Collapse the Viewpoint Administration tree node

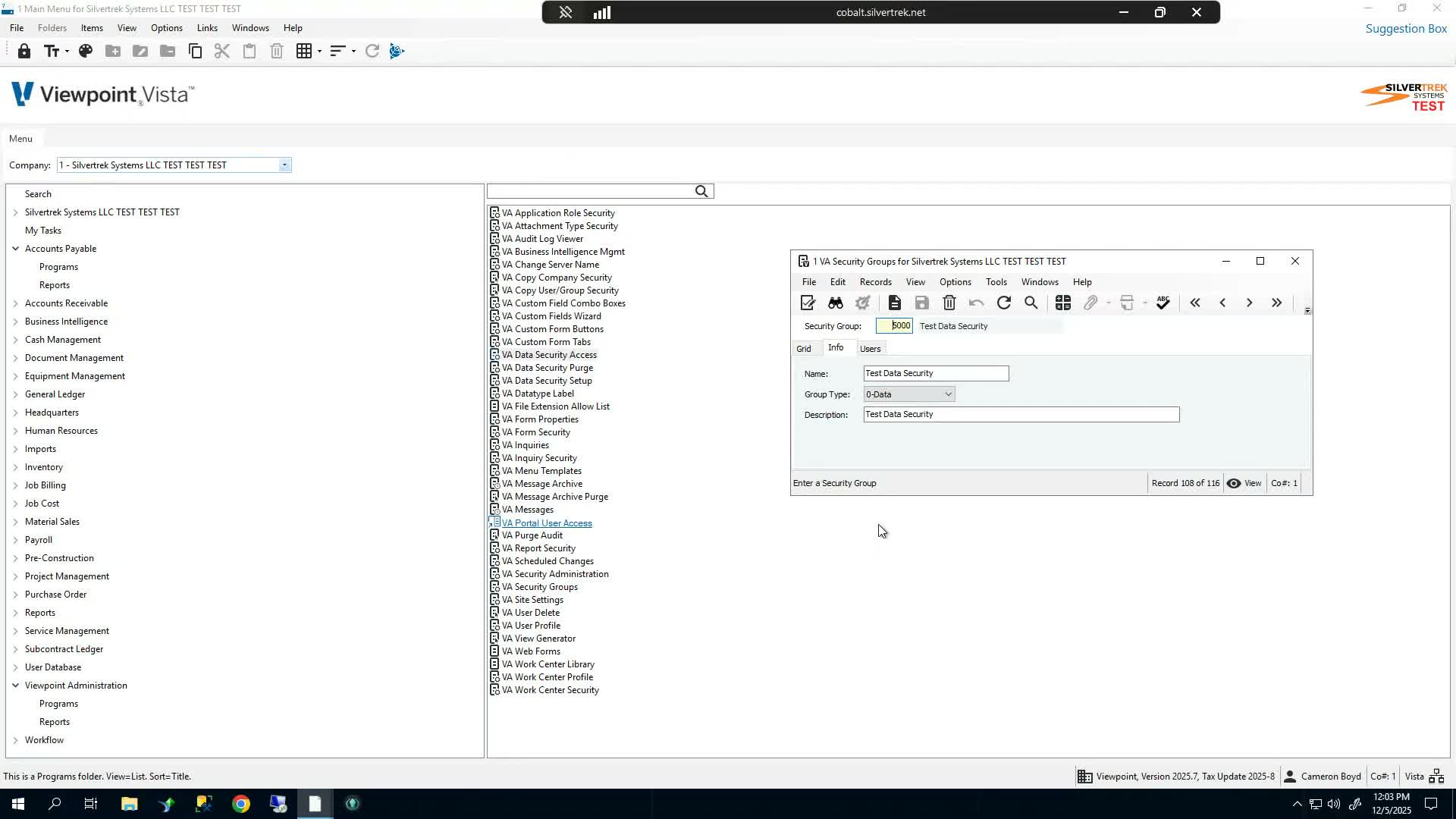[x=15, y=686]
